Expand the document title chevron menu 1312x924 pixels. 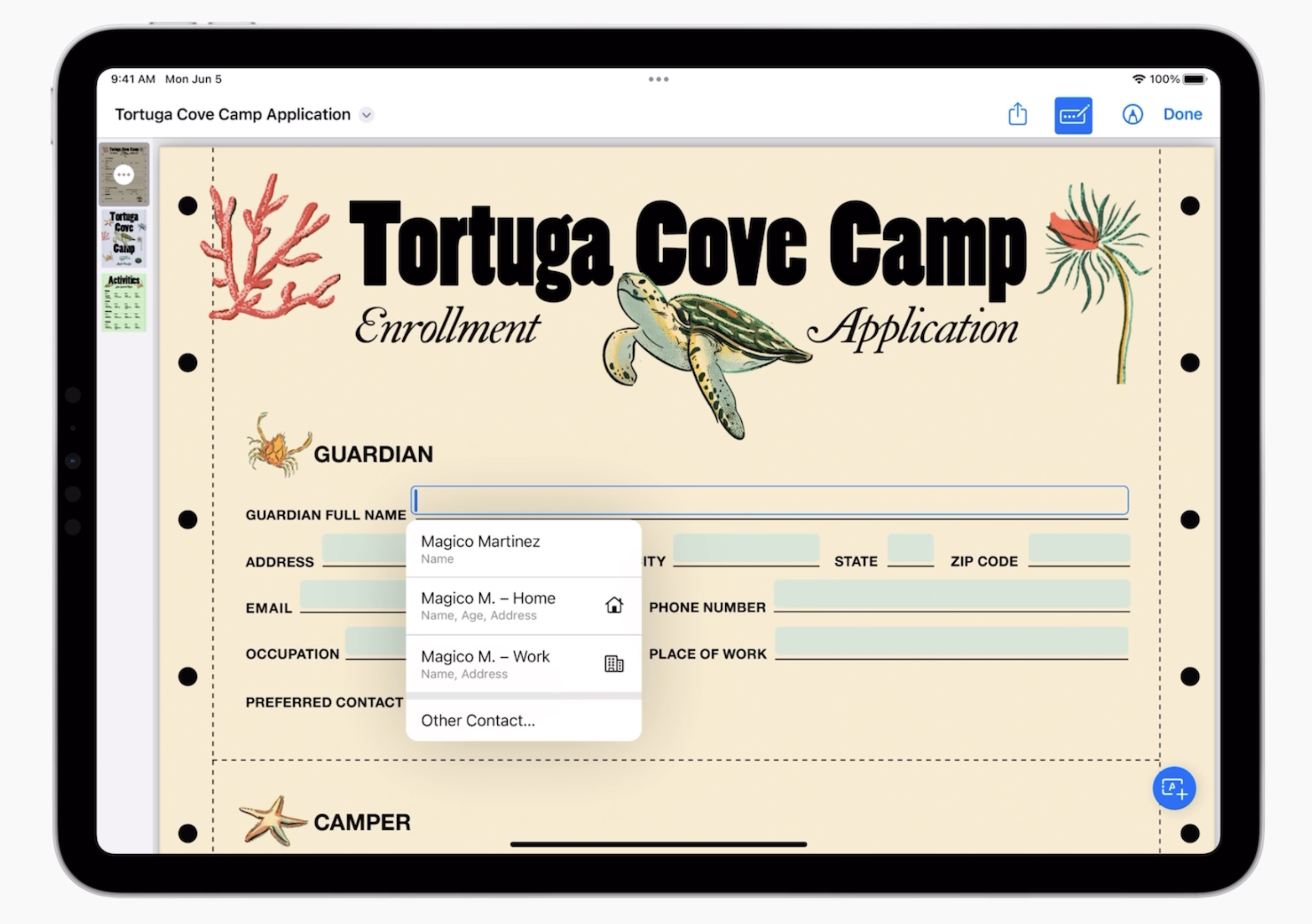coord(367,115)
